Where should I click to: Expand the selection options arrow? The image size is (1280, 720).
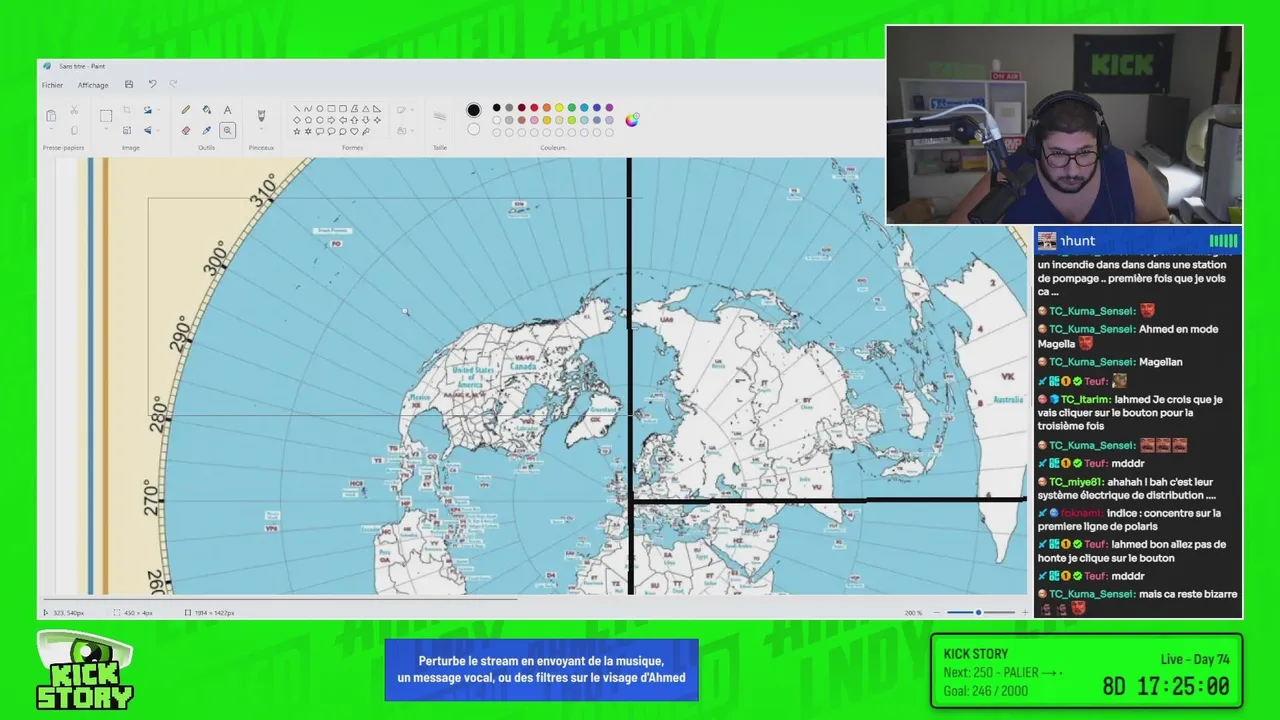point(106,129)
